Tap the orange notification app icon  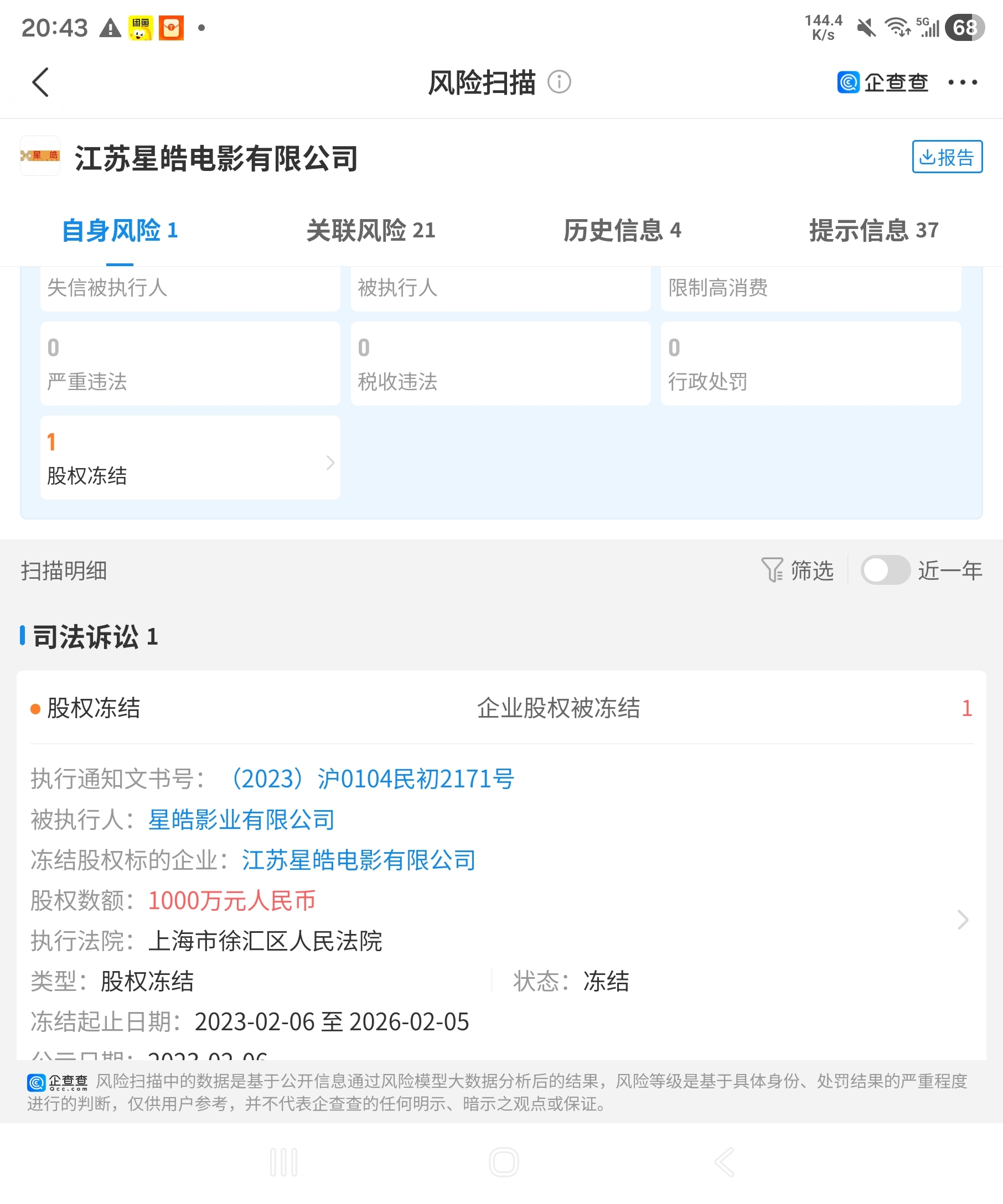171,28
